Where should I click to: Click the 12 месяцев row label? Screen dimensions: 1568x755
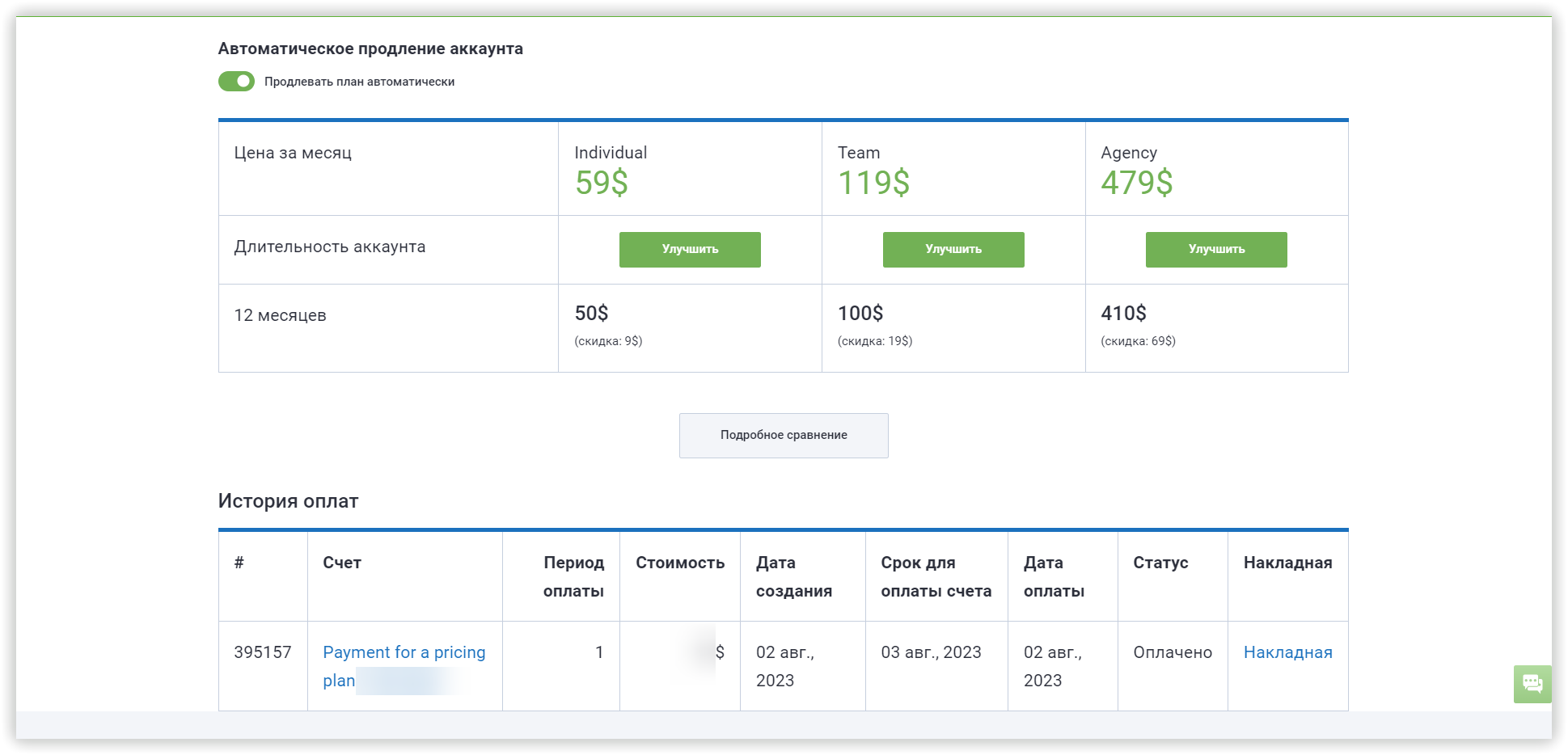click(x=280, y=315)
